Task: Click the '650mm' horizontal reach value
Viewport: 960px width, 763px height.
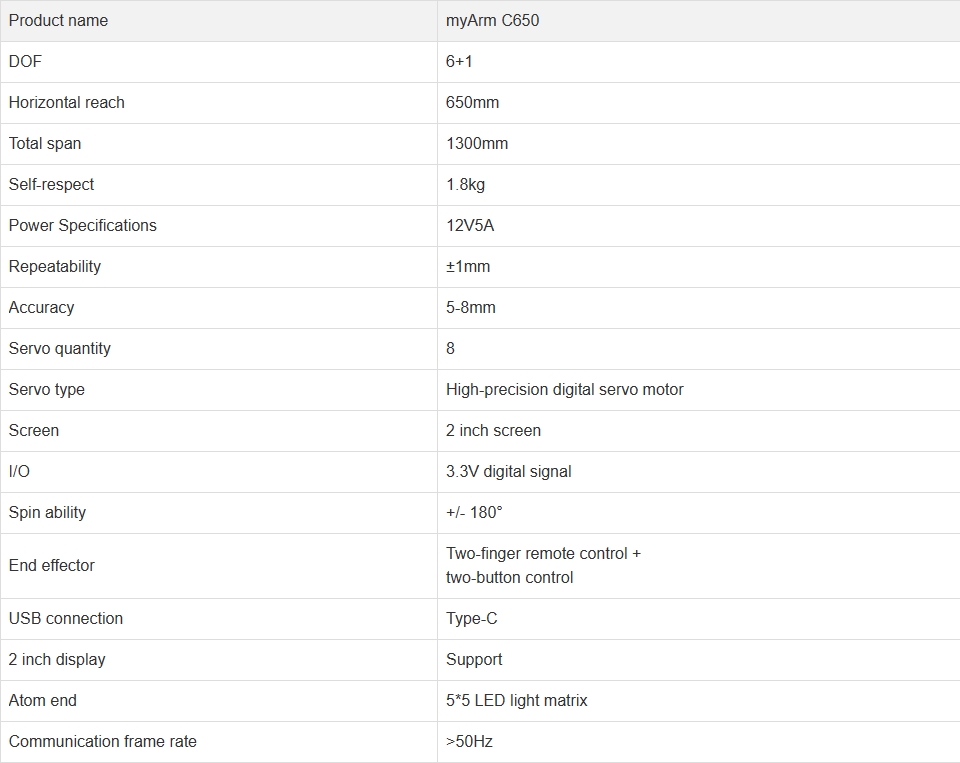Action: (472, 103)
